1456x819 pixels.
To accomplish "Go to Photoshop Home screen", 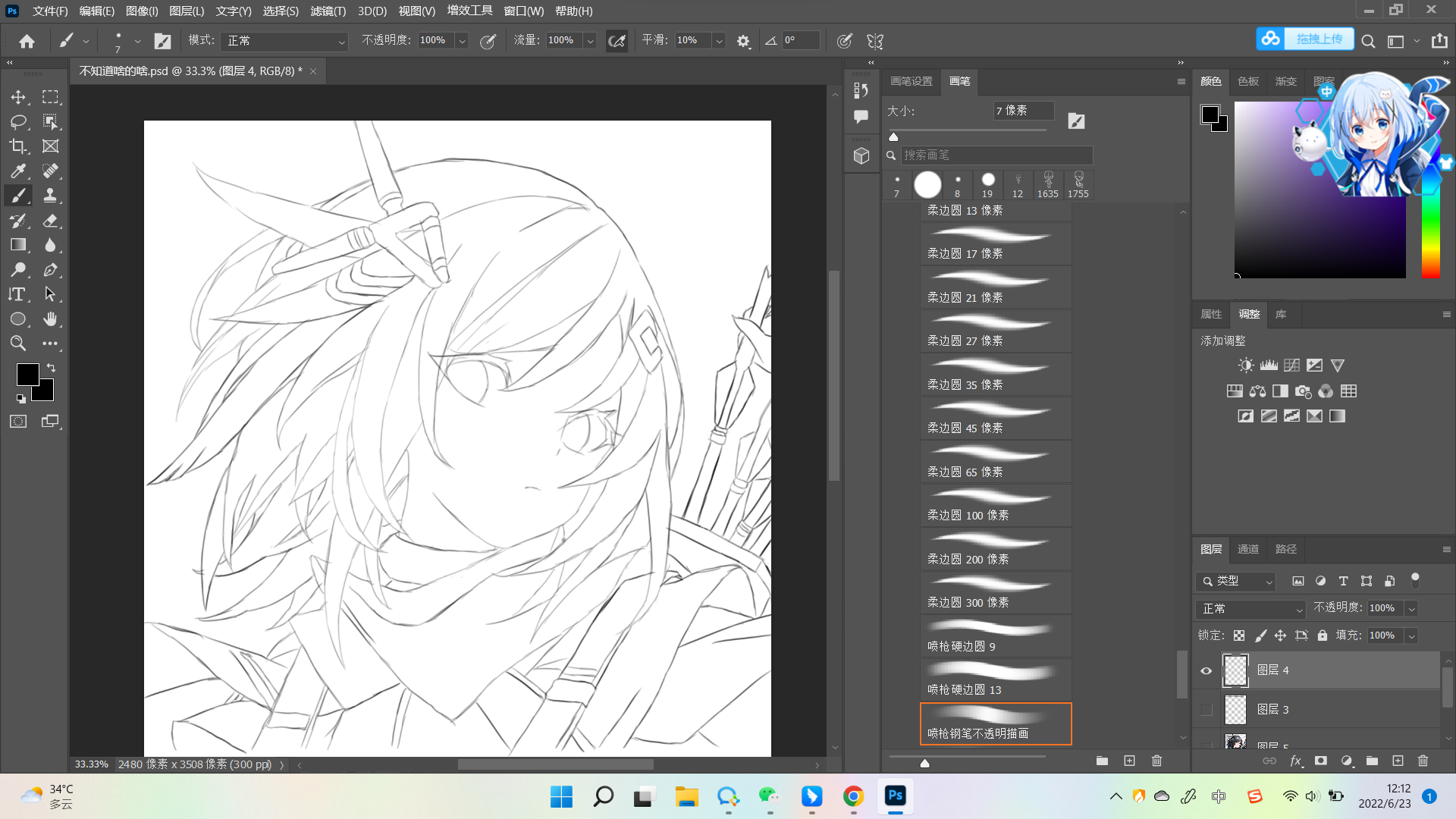I will pyautogui.click(x=27, y=41).
